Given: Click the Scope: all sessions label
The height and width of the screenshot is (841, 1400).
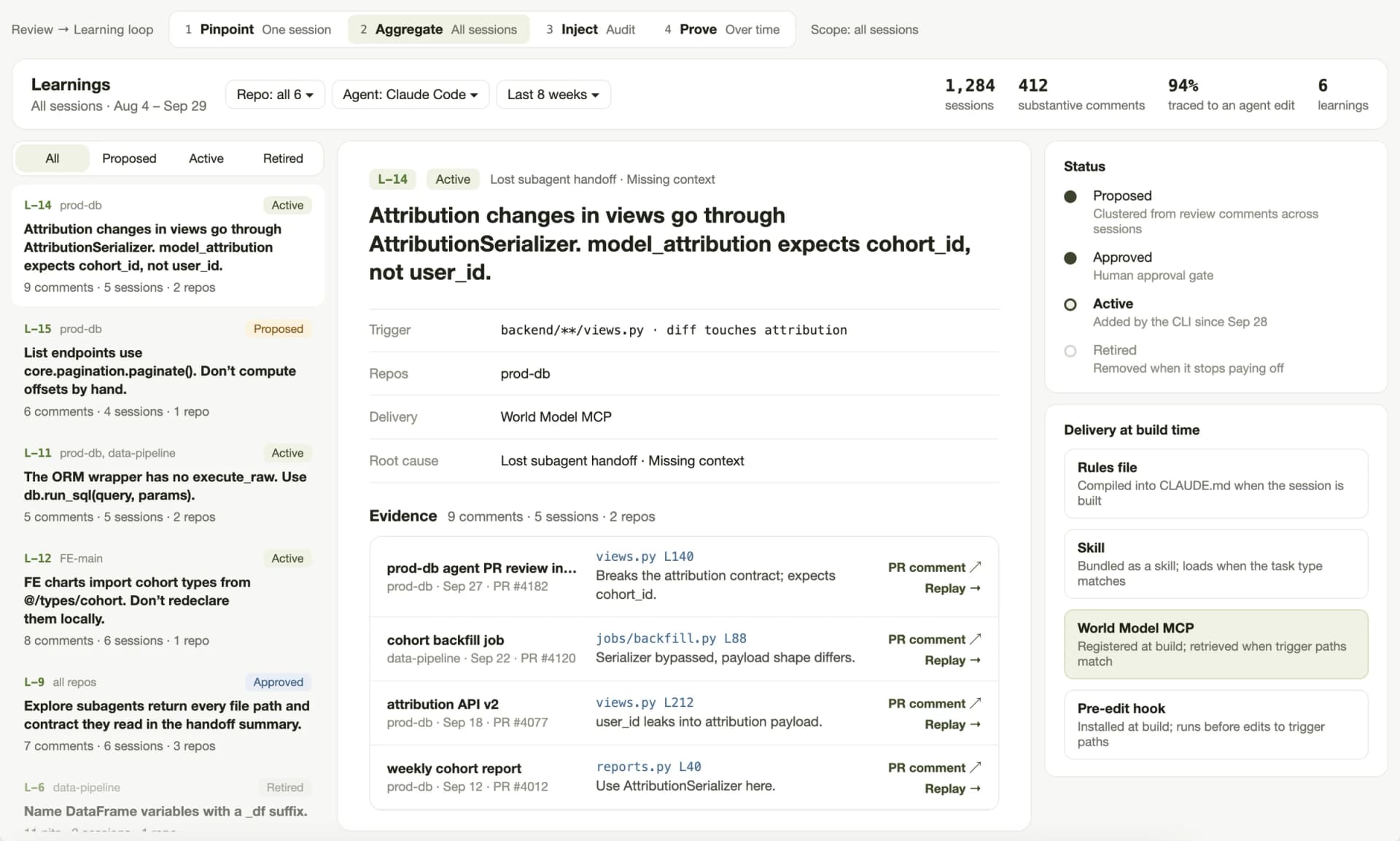Looking at the screenshot, I should point(864,29).
